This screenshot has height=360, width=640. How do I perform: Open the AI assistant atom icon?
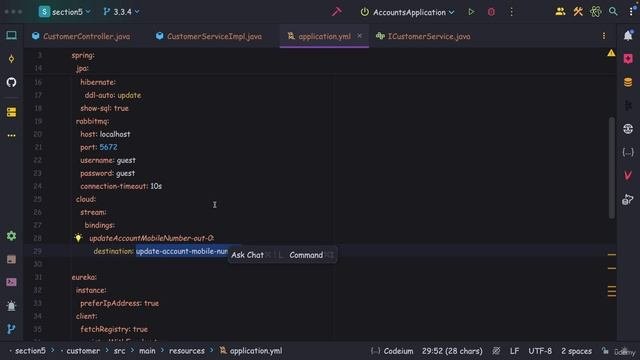(x=596, y=12)
